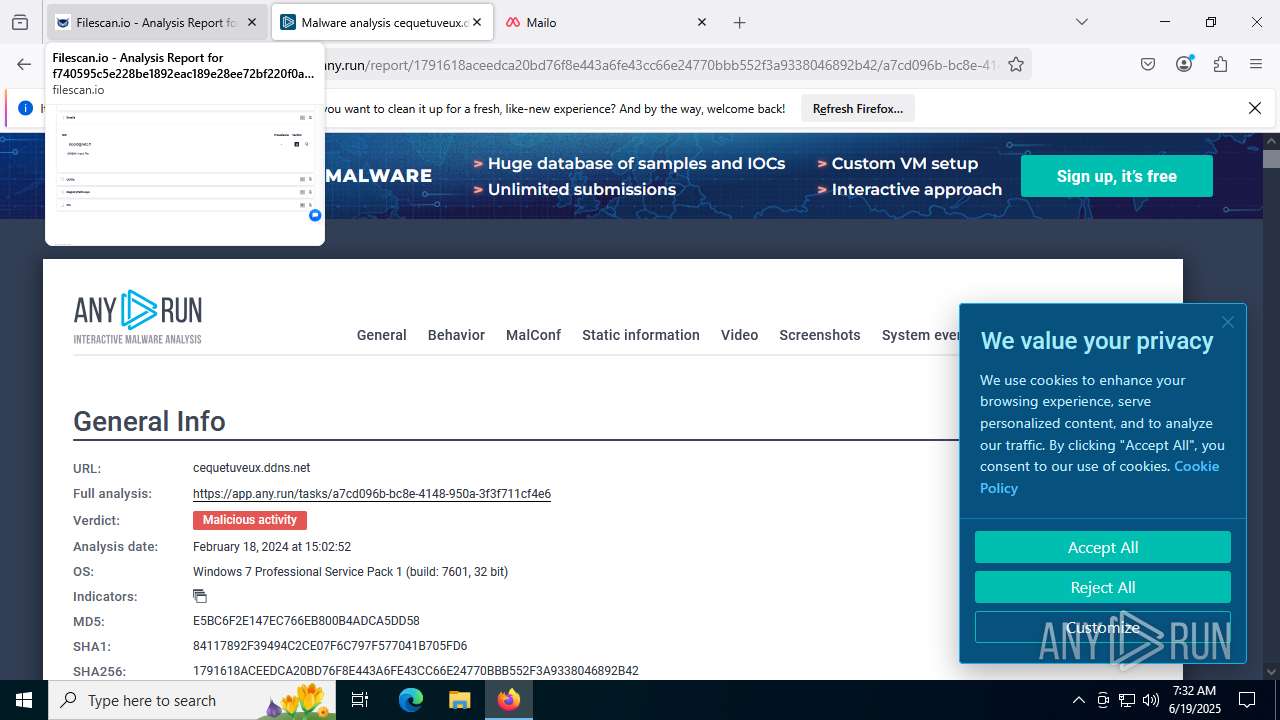Open File Explorer from taskbar
Image resolution: width=1280 pixels, height=720 pixels.
click(459, 700)
